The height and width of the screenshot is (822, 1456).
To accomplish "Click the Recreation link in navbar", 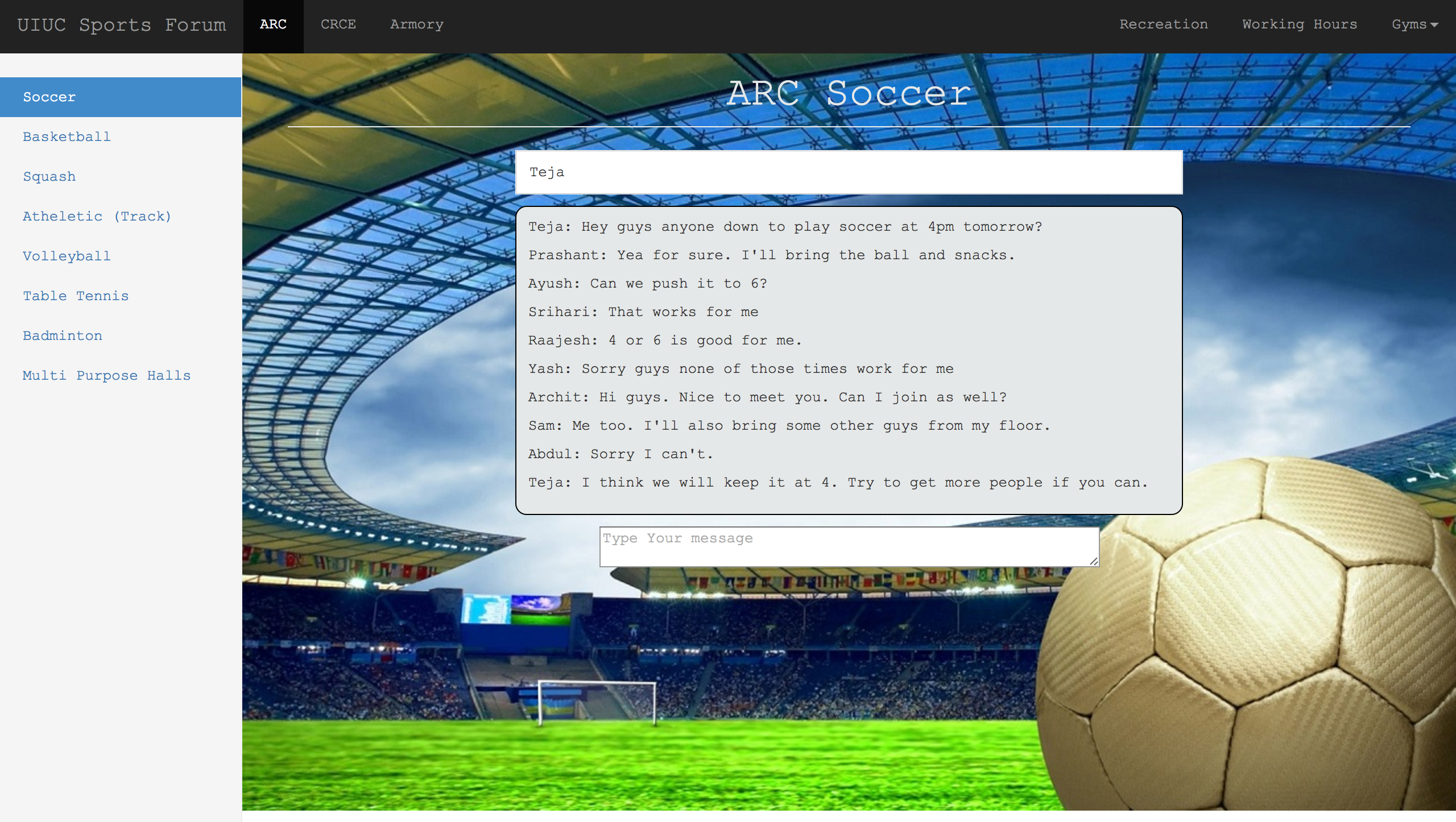I will pos(1163,24).
